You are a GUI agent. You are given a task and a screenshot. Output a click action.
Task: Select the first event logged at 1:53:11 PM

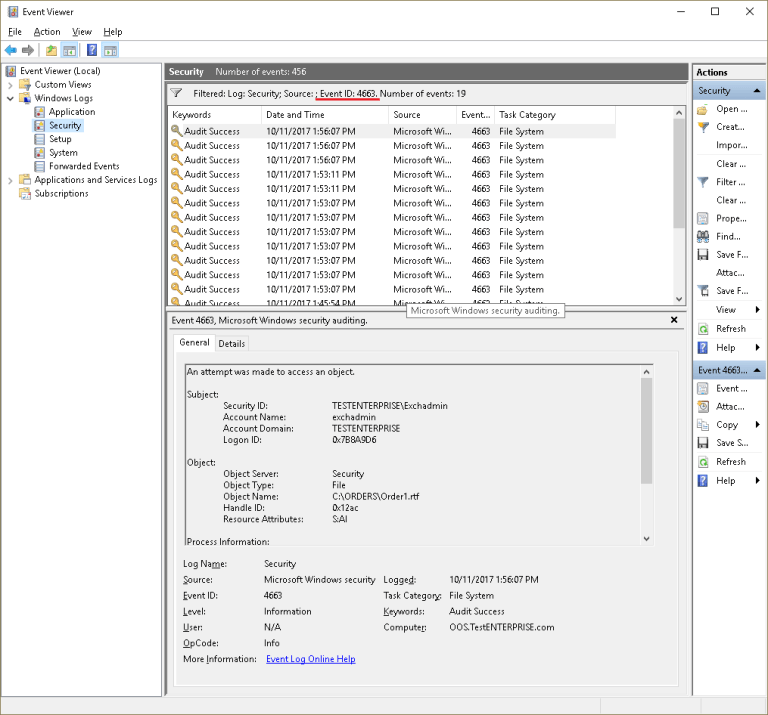pyautogui.click(x=392, y=174)
